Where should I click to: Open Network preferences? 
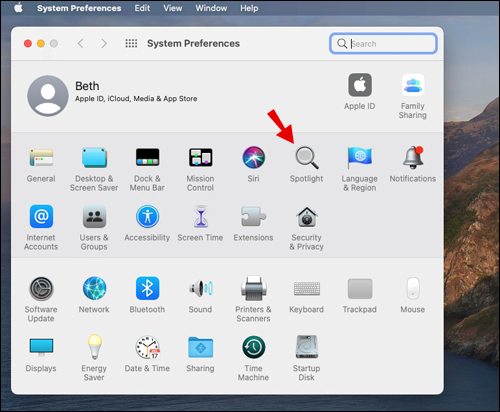pyautogui.click(x=94, y=288)
